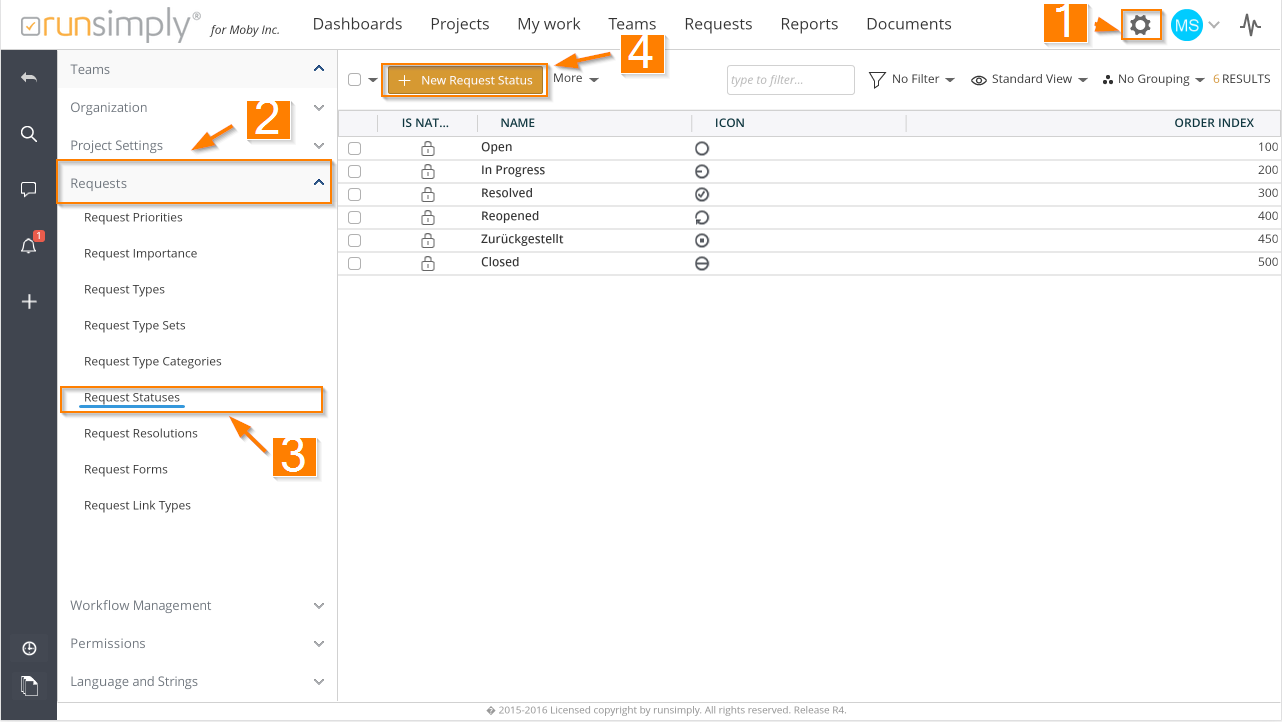Open Request Resolutions link
Image resolution: width=1282 pixels, height=722 pixels.
pyautogui.click(x=141, y=434)
